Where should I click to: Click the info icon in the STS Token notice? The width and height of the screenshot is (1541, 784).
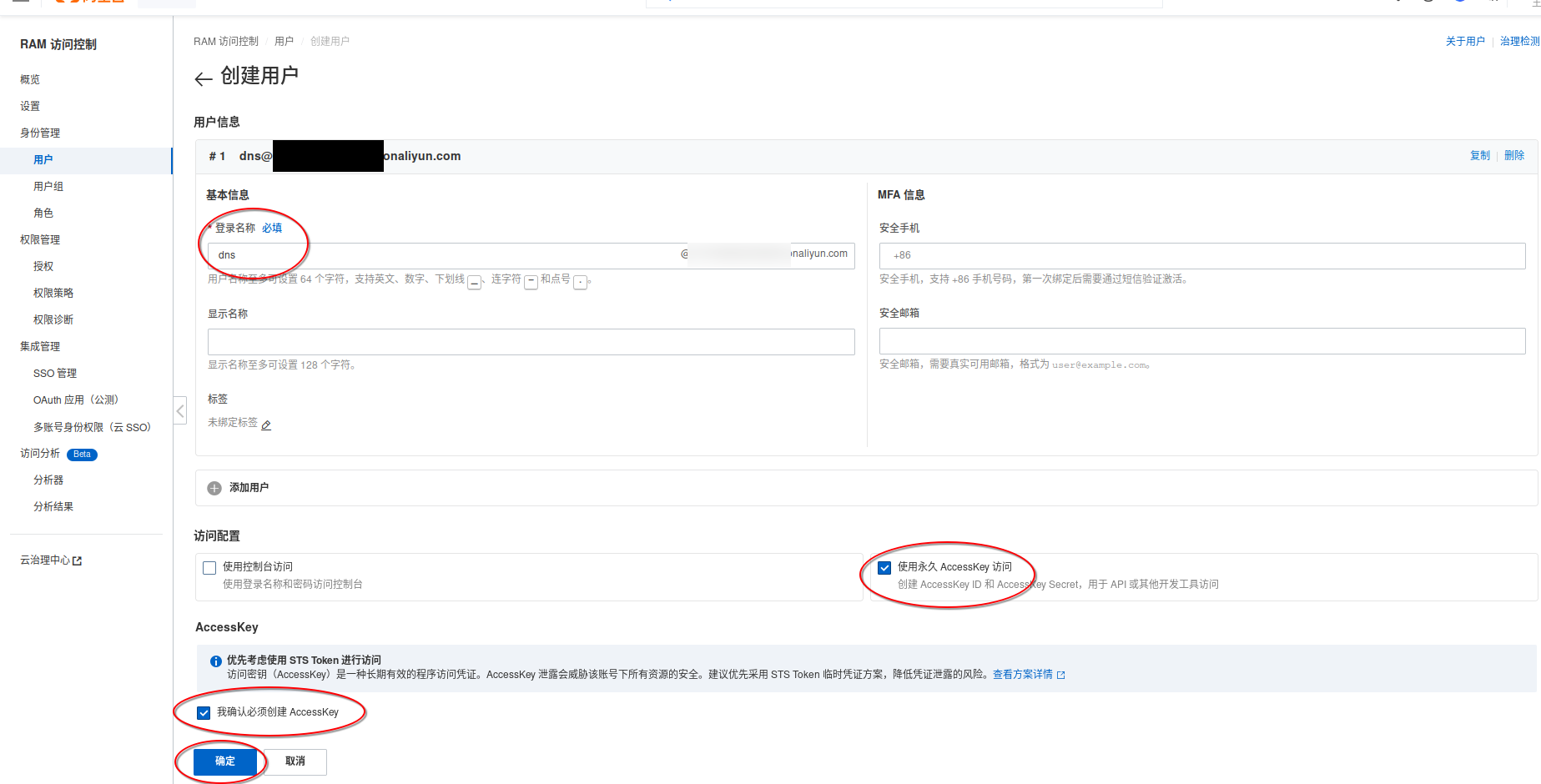point(216,661)
